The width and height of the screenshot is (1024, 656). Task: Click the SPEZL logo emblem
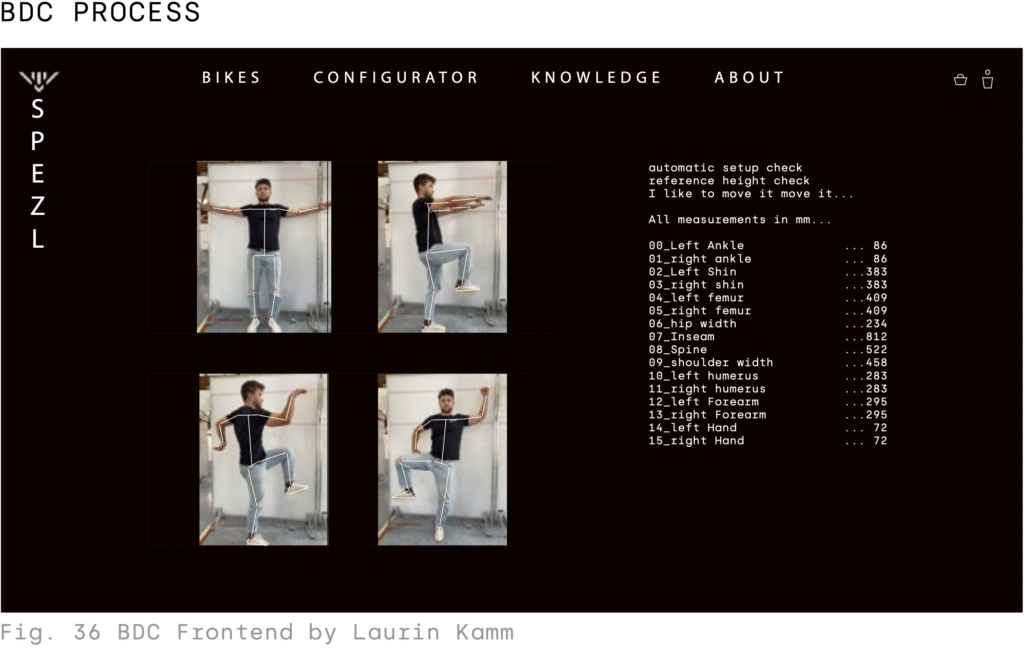point(39,80)
